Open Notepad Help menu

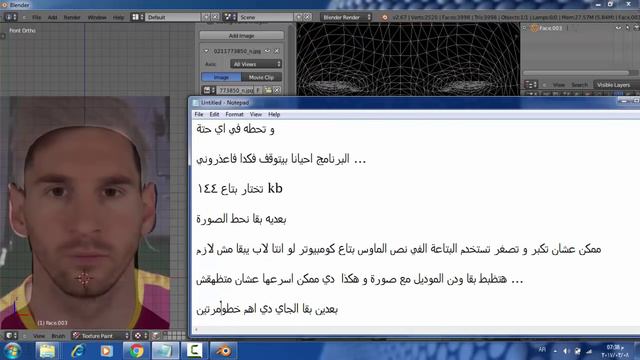(x=274, y=114)
